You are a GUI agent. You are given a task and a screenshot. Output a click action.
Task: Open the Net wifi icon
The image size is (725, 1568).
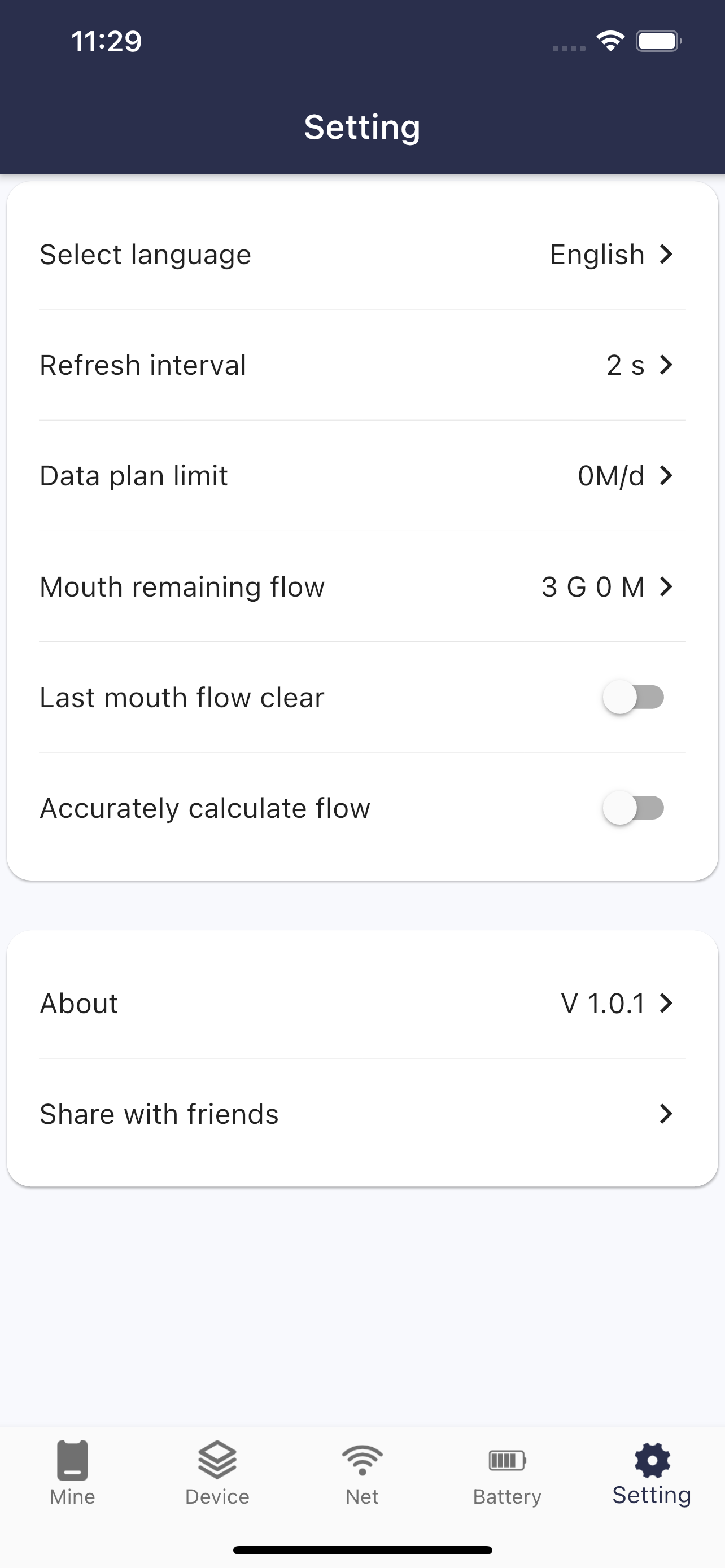[362, 1460]
